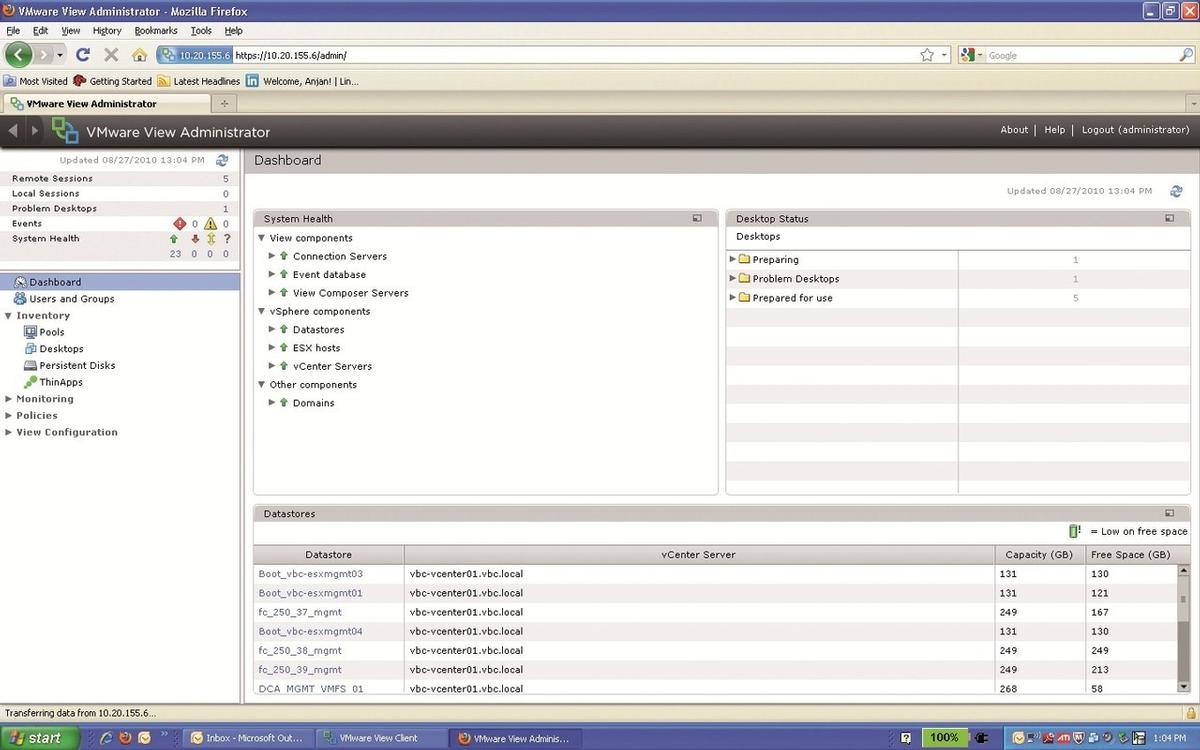Screen dimensions: 1200x750
Task: Click the search magnifier in the Google box
Action: coord(1186,55)
